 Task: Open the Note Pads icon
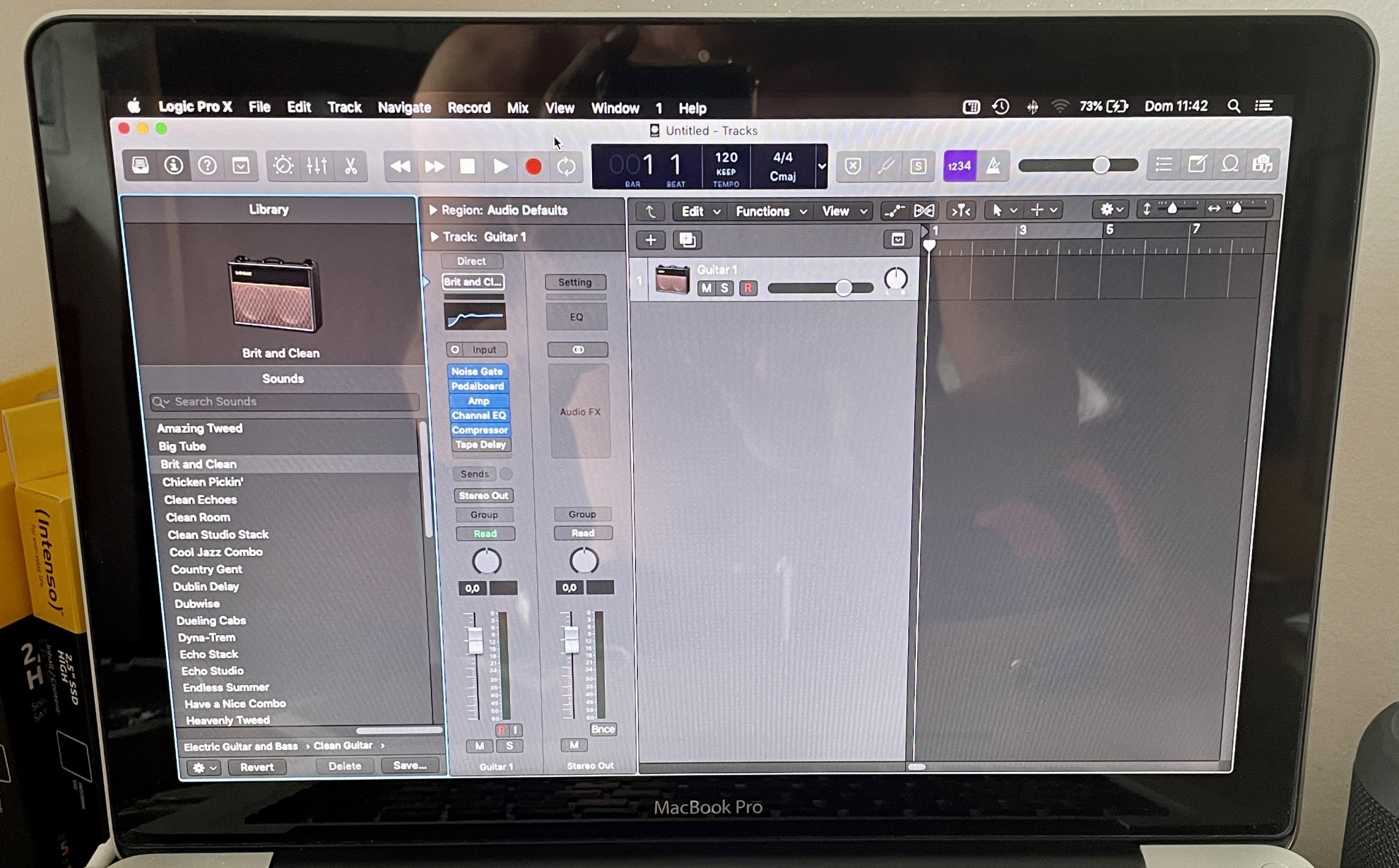[x=1197, y=165]
